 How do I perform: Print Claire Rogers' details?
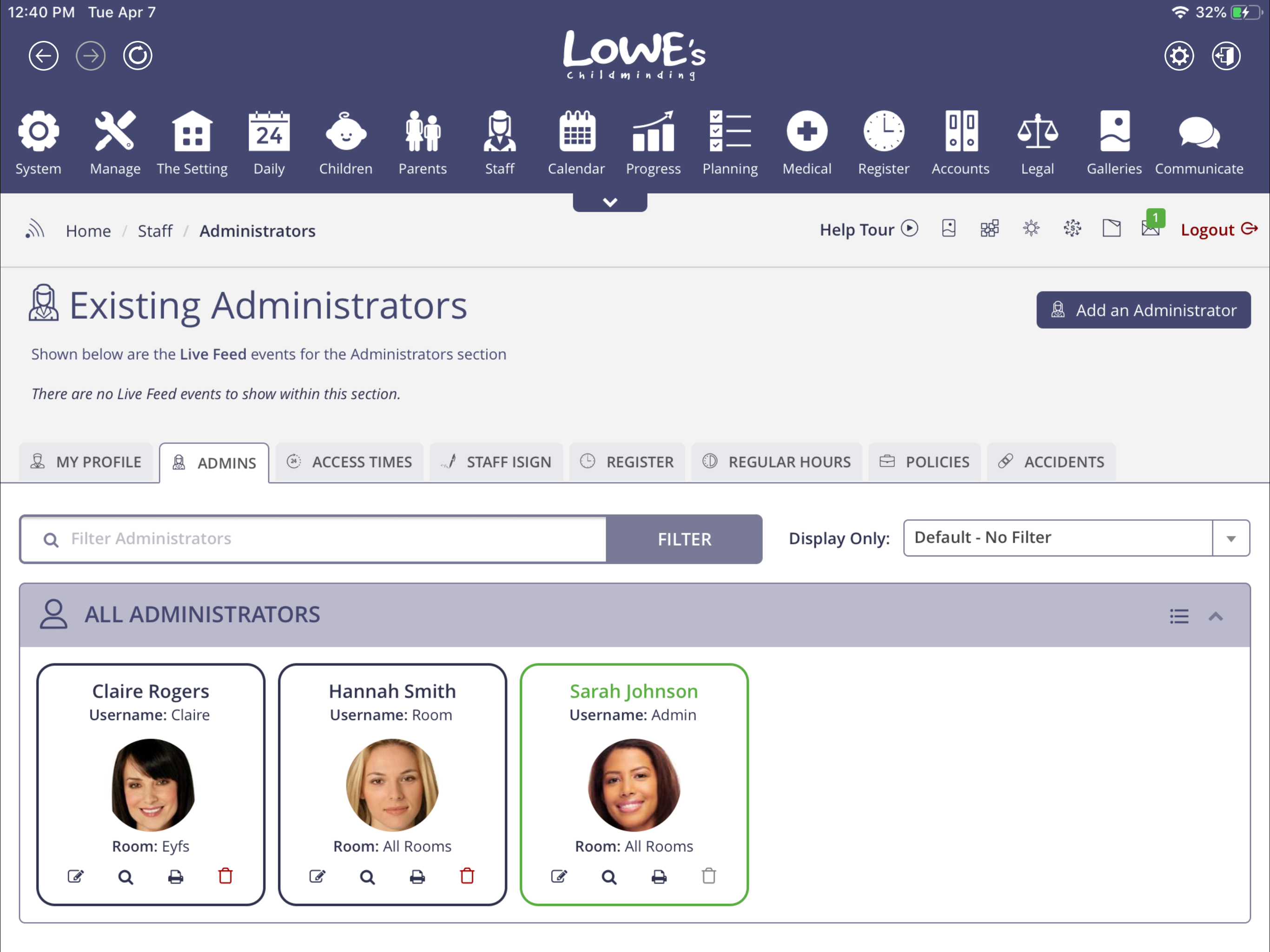pyautogui.click(x=175, y=876)
